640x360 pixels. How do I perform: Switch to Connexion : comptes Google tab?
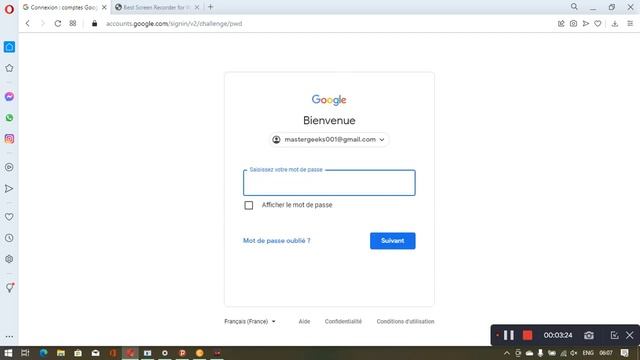coord(64,7)
